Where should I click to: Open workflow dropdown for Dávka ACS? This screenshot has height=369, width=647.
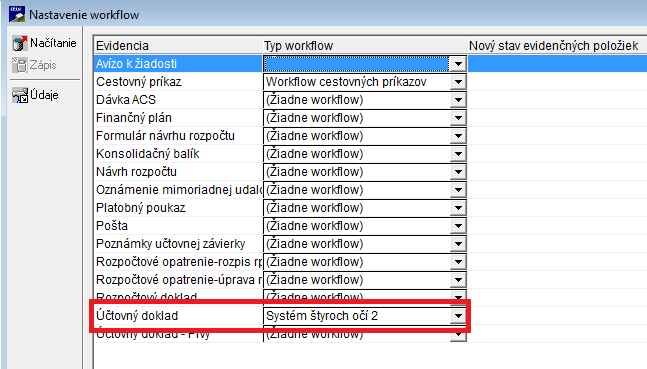click(x=458, y=100)
